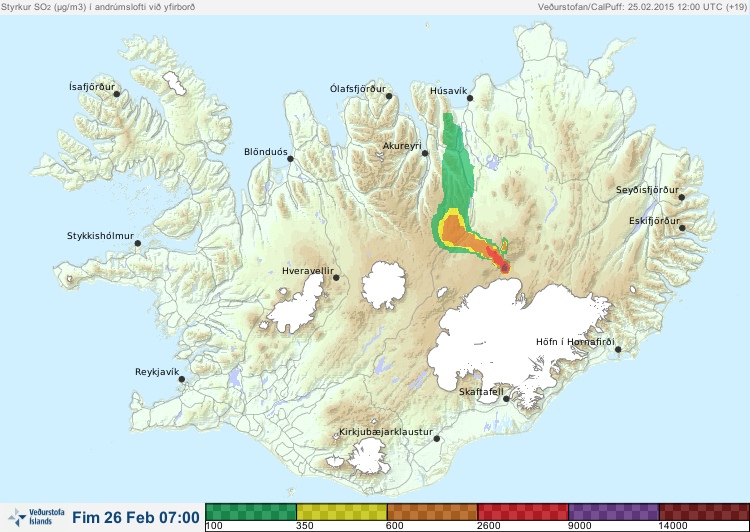This screenshot has width=750, height=532.
Task: Click the Eskifjörður marker dot
Action: pyautogui.click(x=682, y=228)
